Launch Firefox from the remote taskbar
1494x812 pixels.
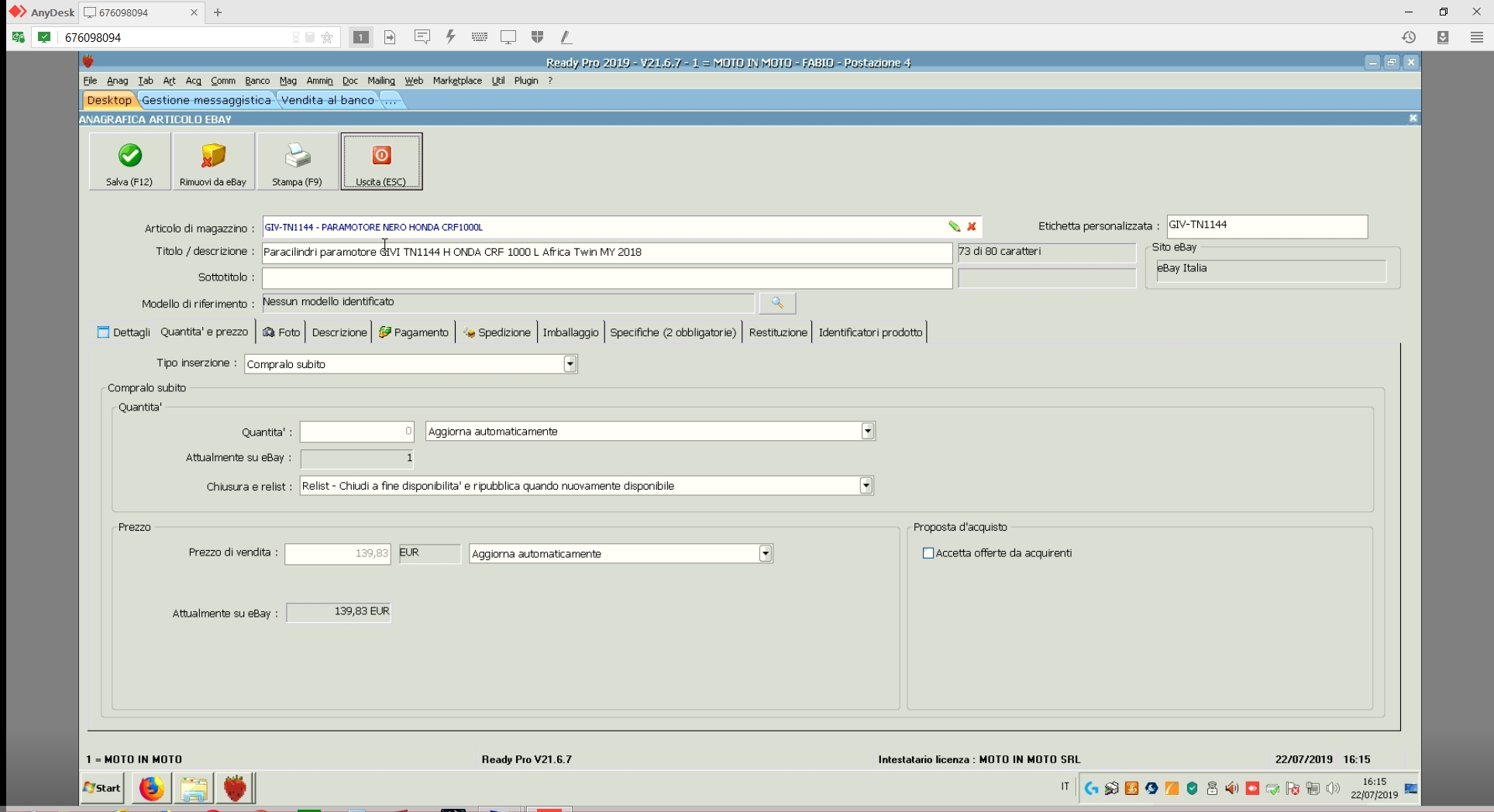pos(151,788)
